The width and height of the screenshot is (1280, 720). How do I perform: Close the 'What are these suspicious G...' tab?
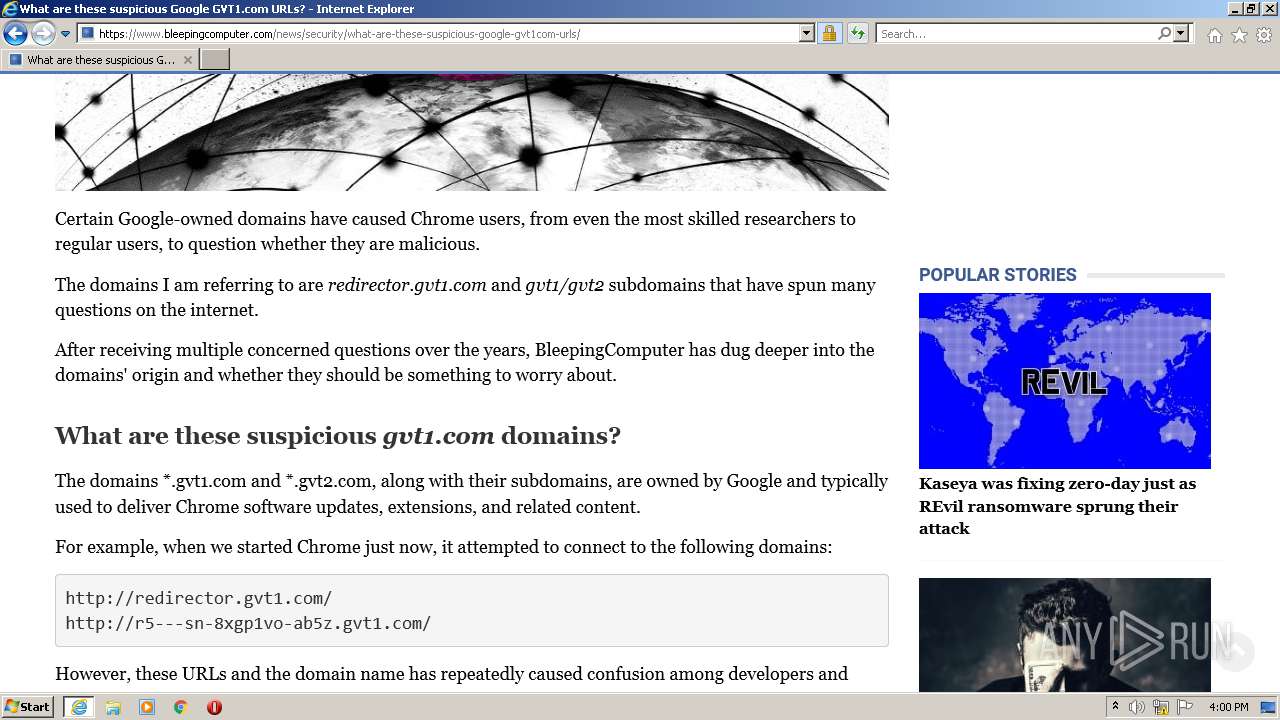[x=187, y=60]
